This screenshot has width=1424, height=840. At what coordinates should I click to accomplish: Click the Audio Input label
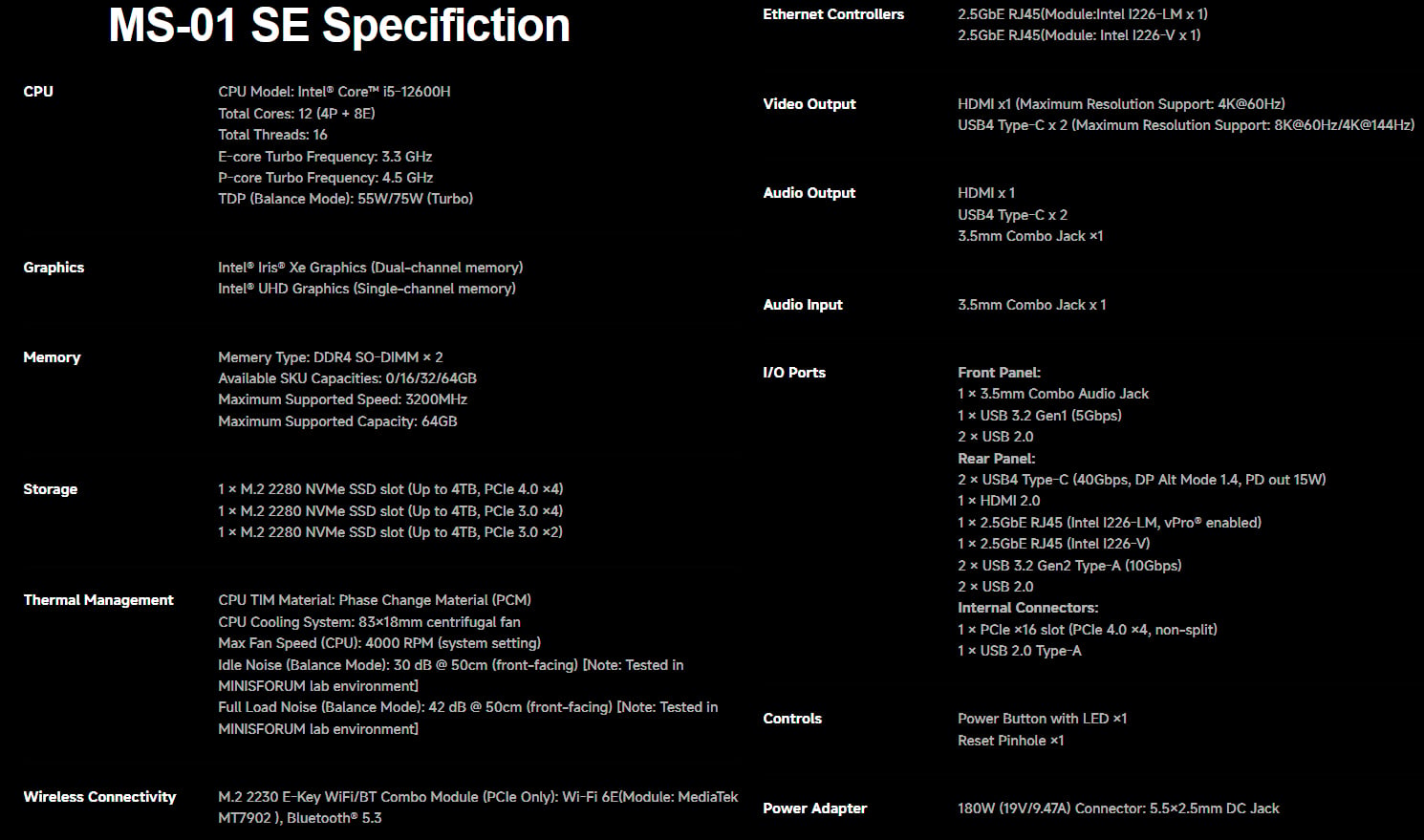tap(803, 305)
